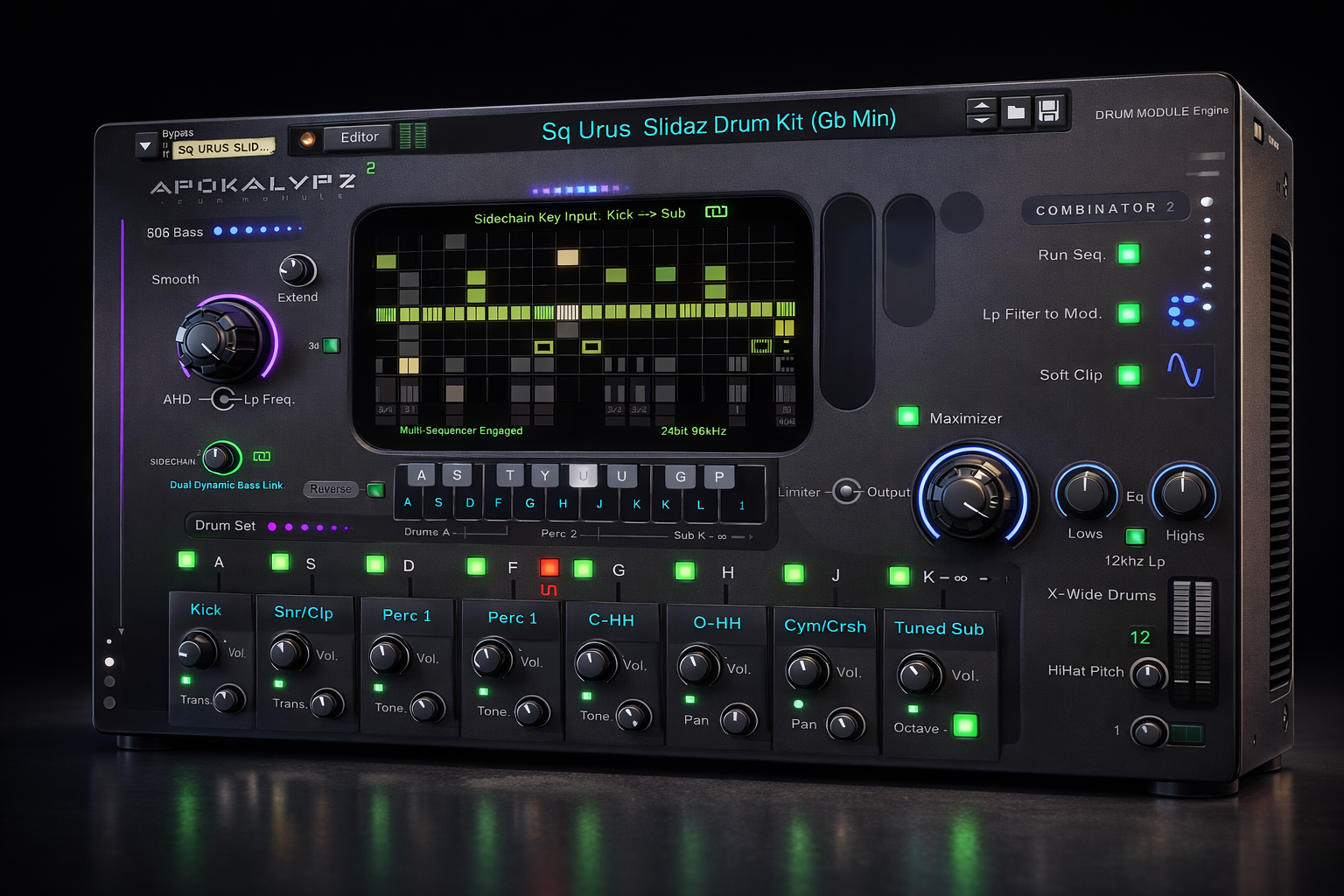Select the C-HH drum pad tab
The width and height of the screenshot is (1344, 896).
pyautogui.click(x=611, y=620)
